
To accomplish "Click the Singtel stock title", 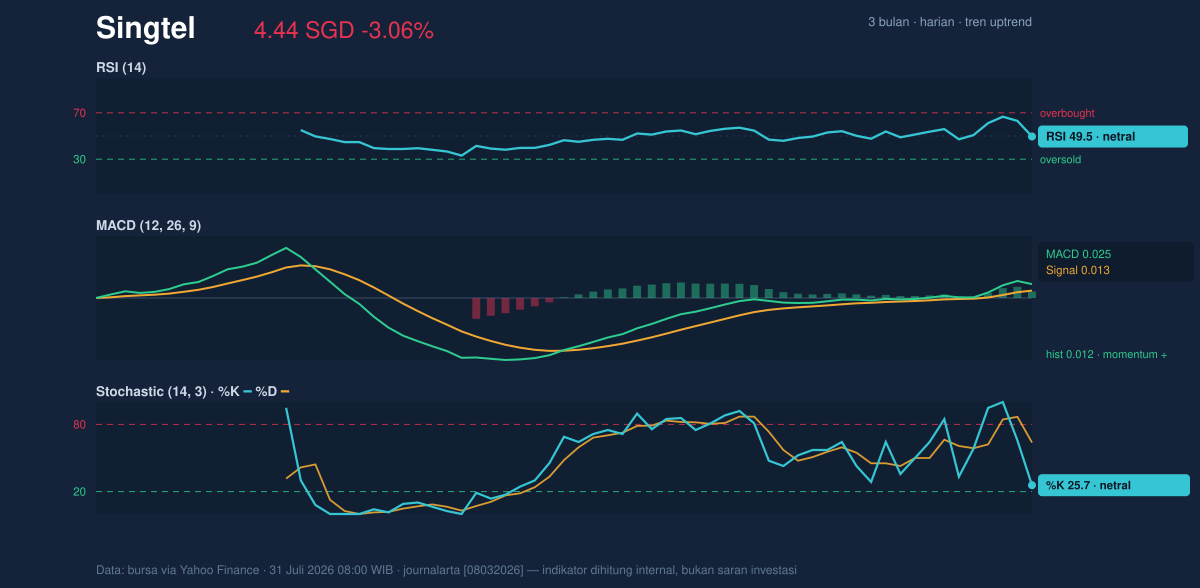I will [145, 29].
